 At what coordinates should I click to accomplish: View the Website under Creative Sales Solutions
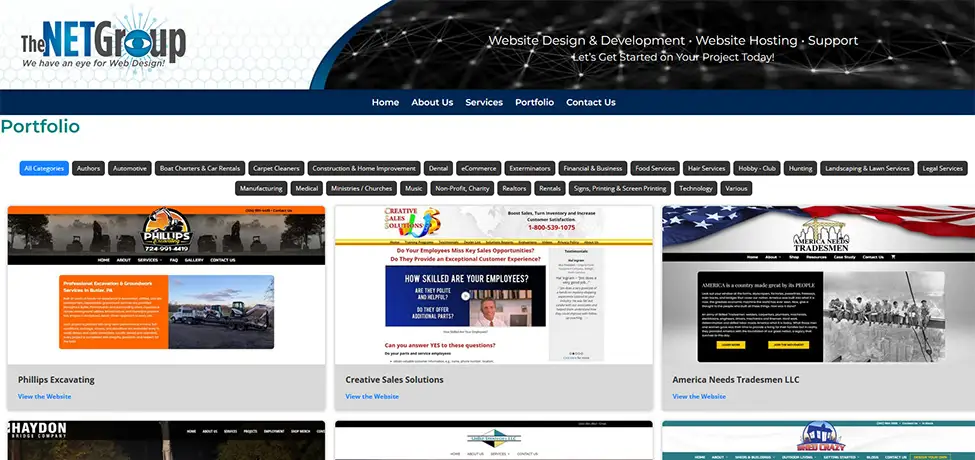point(372,397)
